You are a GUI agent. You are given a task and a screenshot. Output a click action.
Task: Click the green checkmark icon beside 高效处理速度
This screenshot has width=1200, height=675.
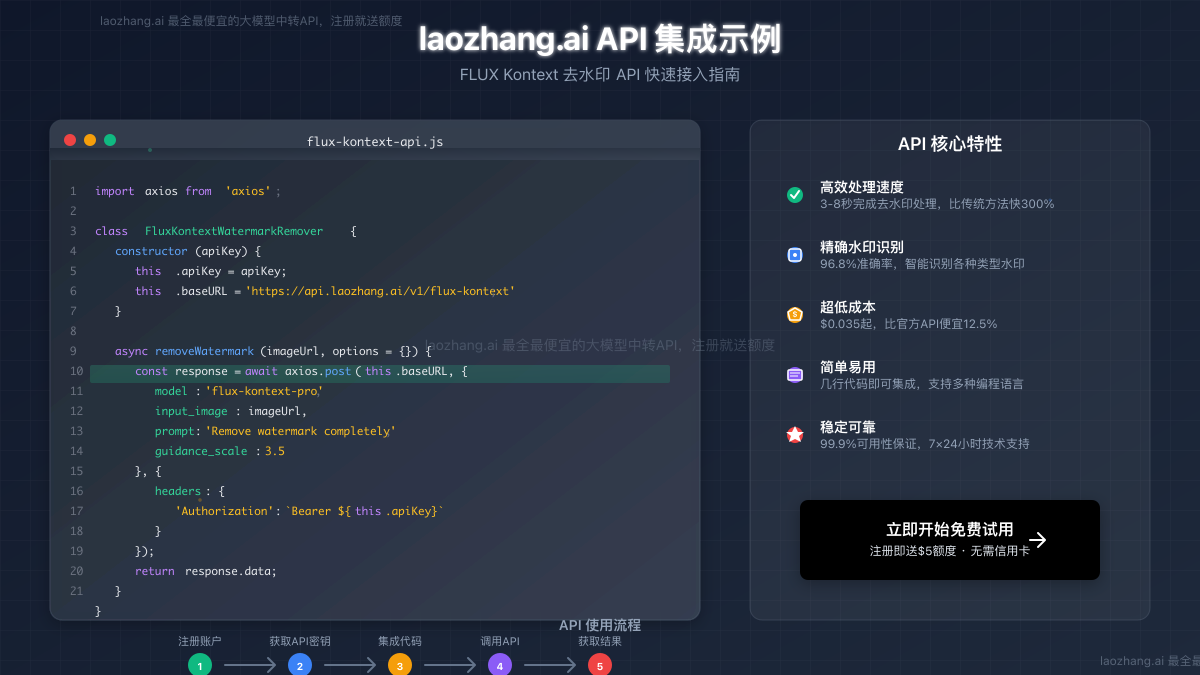click(795, 195)
